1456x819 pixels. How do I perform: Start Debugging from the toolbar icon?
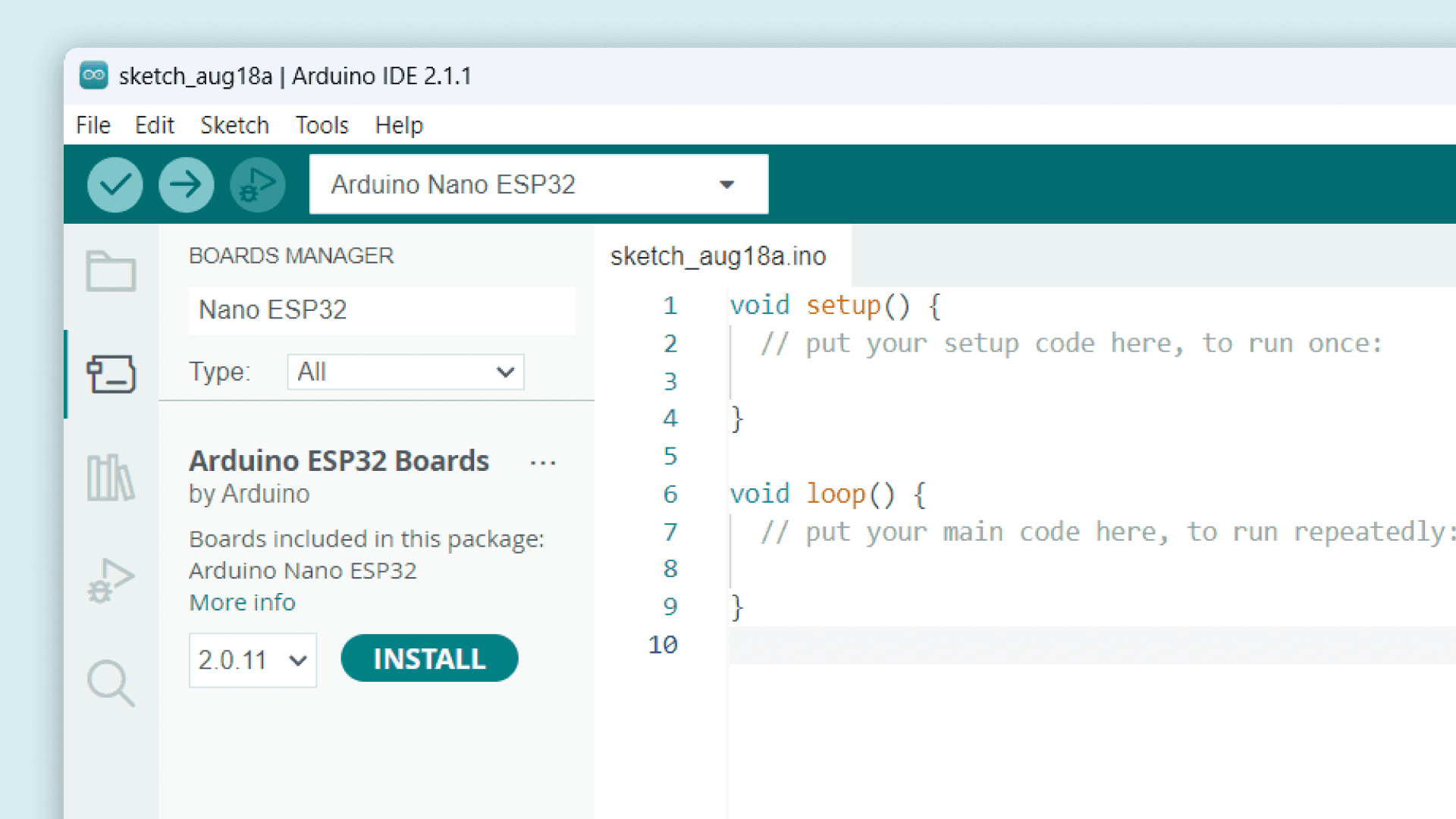(x=258, y=184)
